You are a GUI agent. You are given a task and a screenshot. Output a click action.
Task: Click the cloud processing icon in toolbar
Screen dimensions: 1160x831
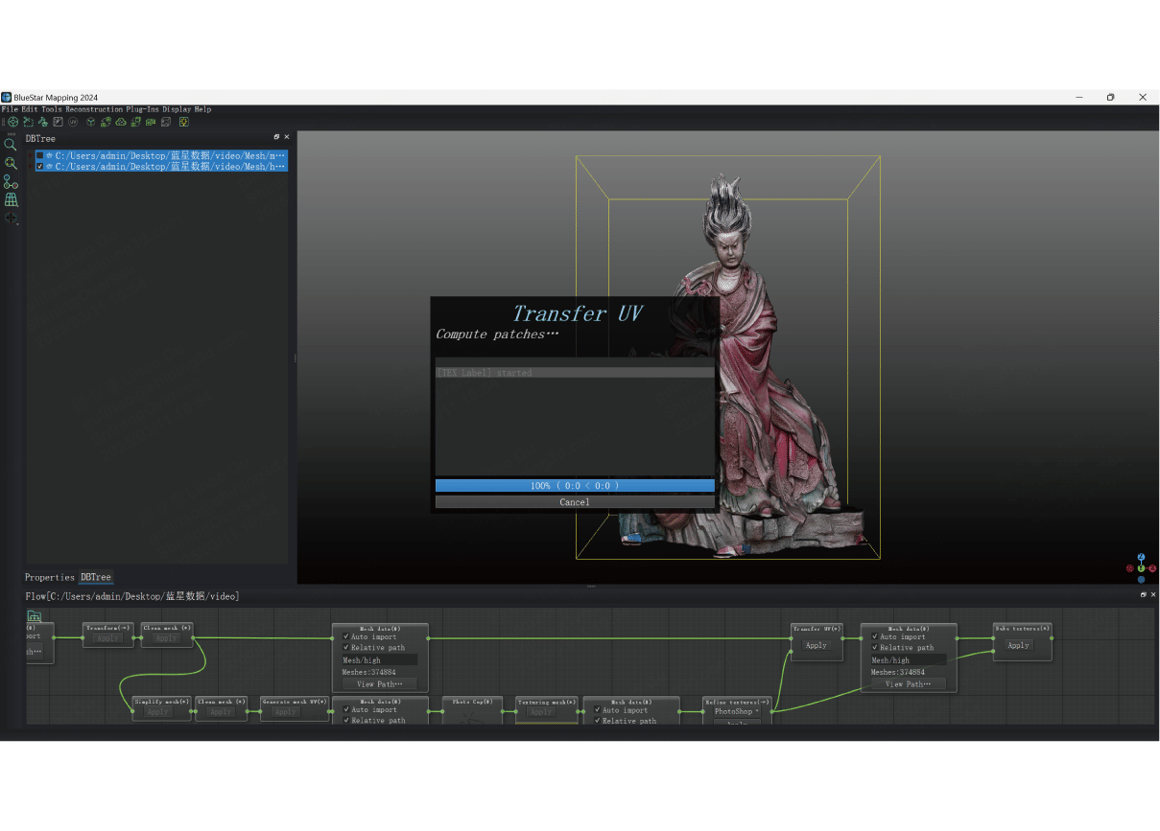coord(120,122)
